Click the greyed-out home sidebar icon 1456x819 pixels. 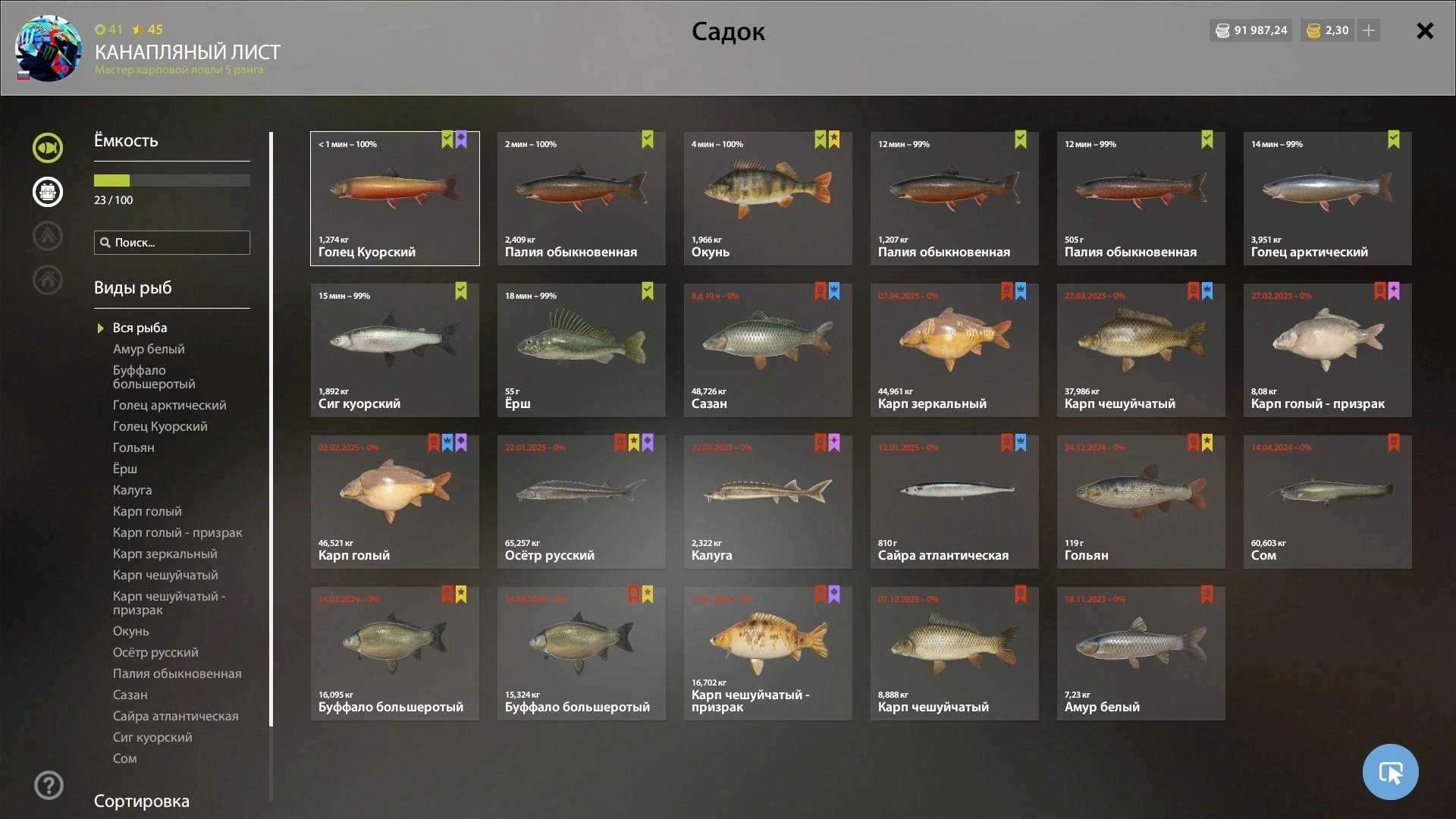pyautogui.click(x=48, y=280)
